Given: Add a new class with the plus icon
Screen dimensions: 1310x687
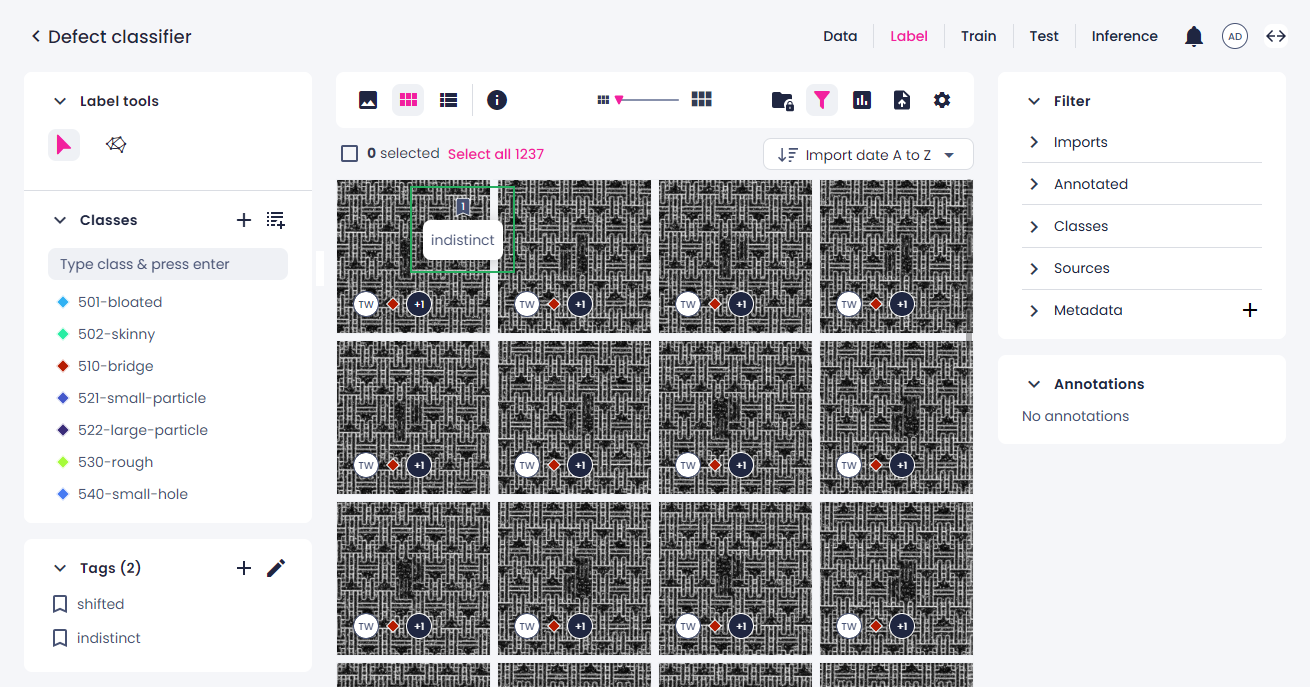Looking at the screenshot, I should click(244, 220).
